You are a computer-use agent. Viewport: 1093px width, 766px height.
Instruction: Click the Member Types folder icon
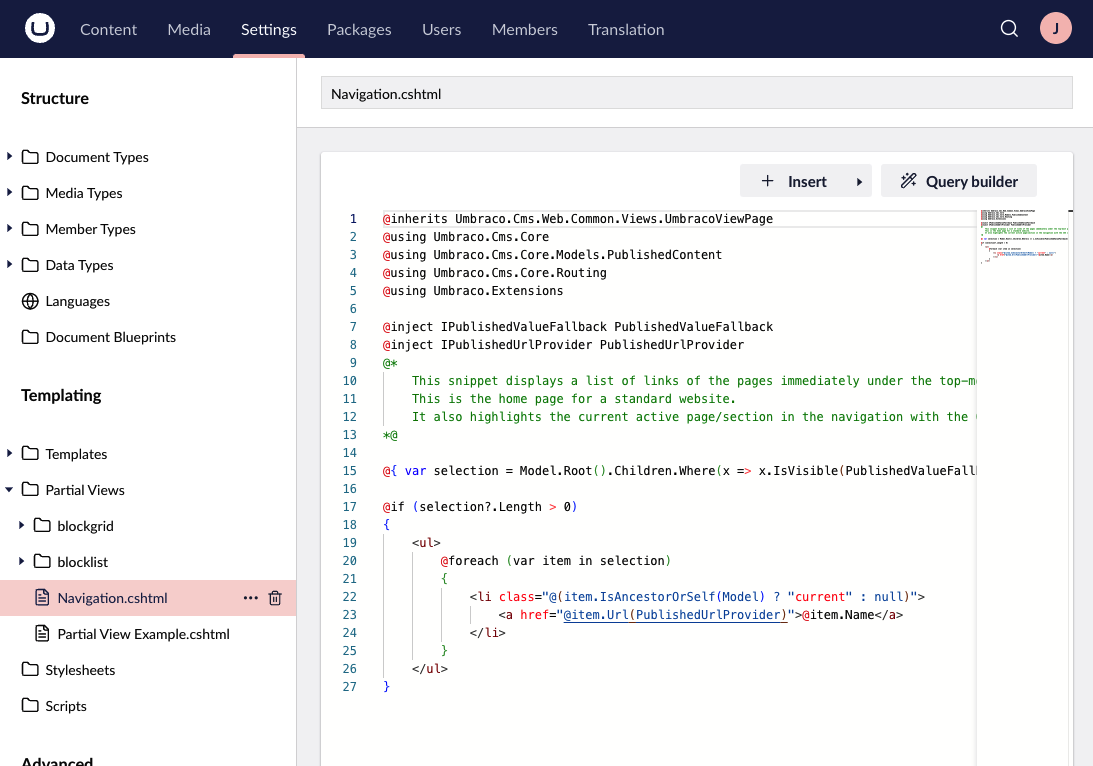pyautogui.click(x=30, y=229)
